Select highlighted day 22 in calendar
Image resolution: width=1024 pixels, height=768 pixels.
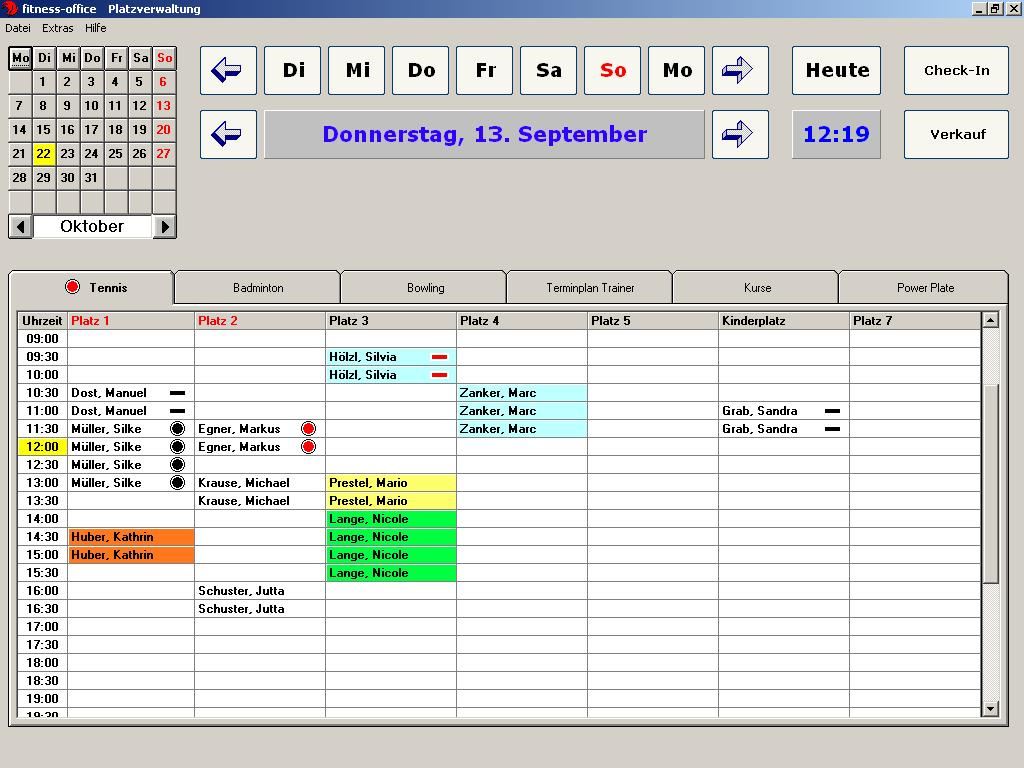tap(43, 153)
